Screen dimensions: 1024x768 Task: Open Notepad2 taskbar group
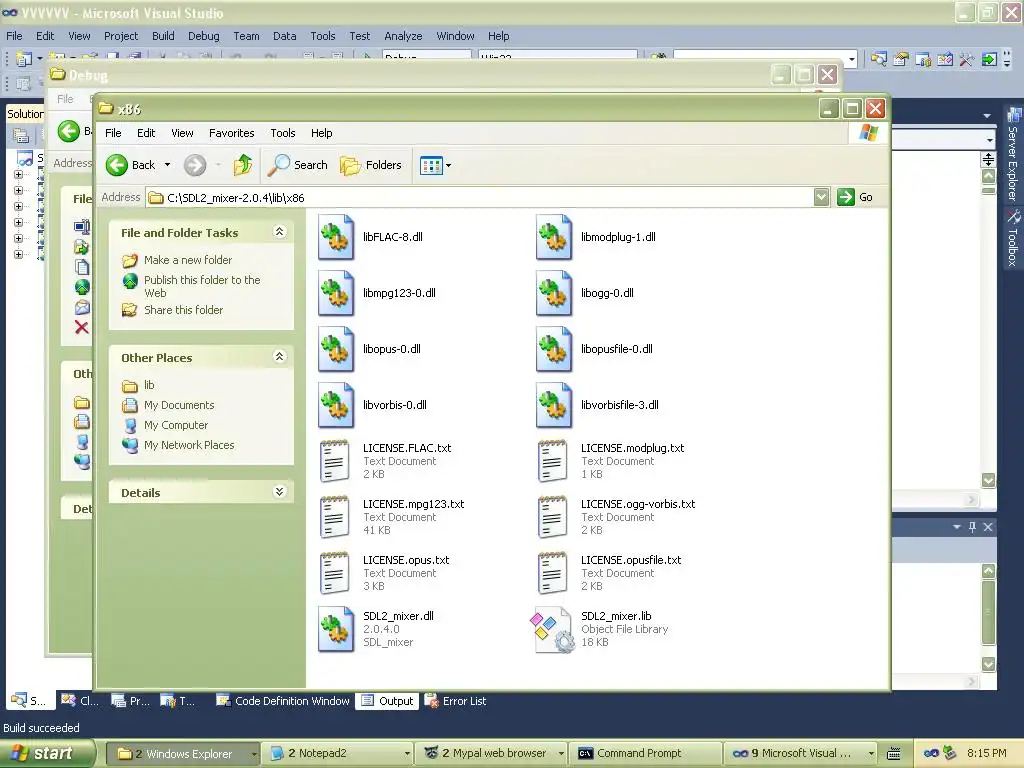coord(340,754)
